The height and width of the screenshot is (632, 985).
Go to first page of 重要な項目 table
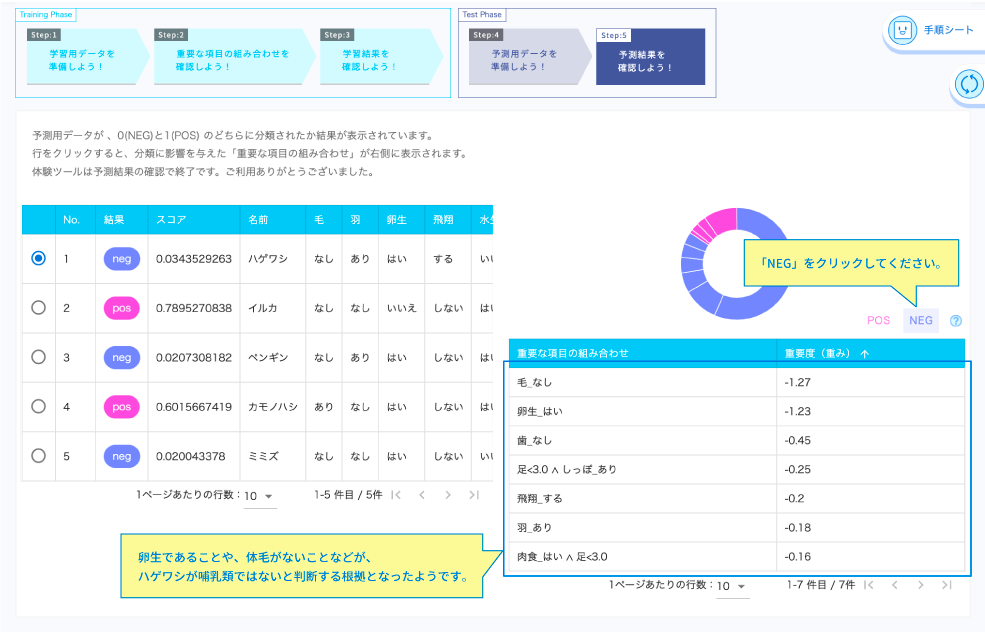(869, 585)
